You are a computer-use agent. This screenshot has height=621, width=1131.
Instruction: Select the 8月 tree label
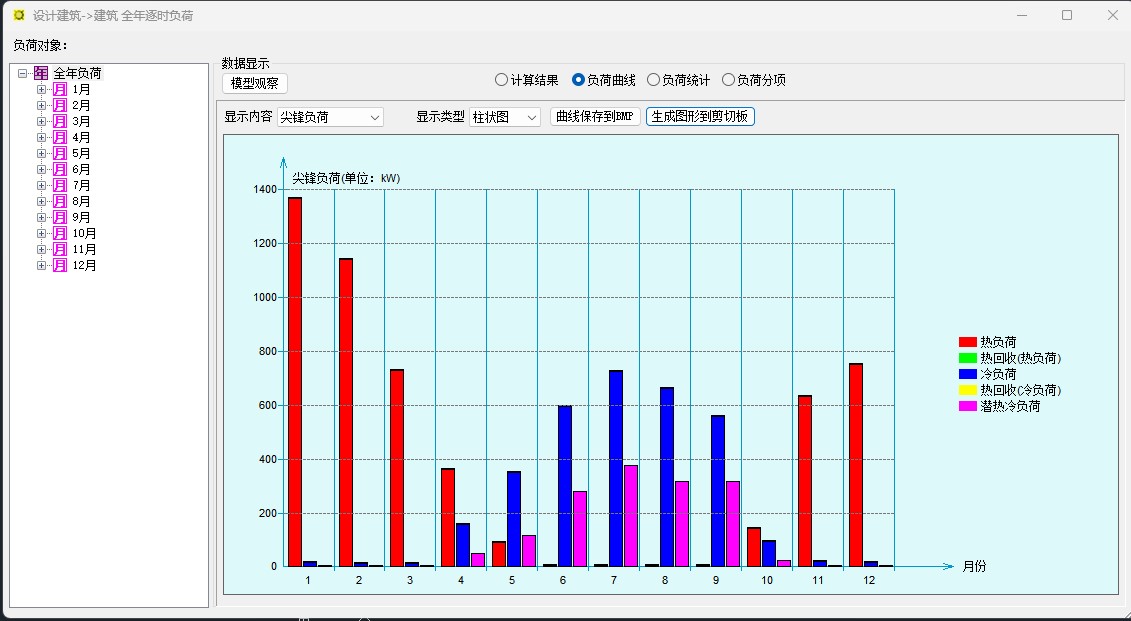click(82, 201)
